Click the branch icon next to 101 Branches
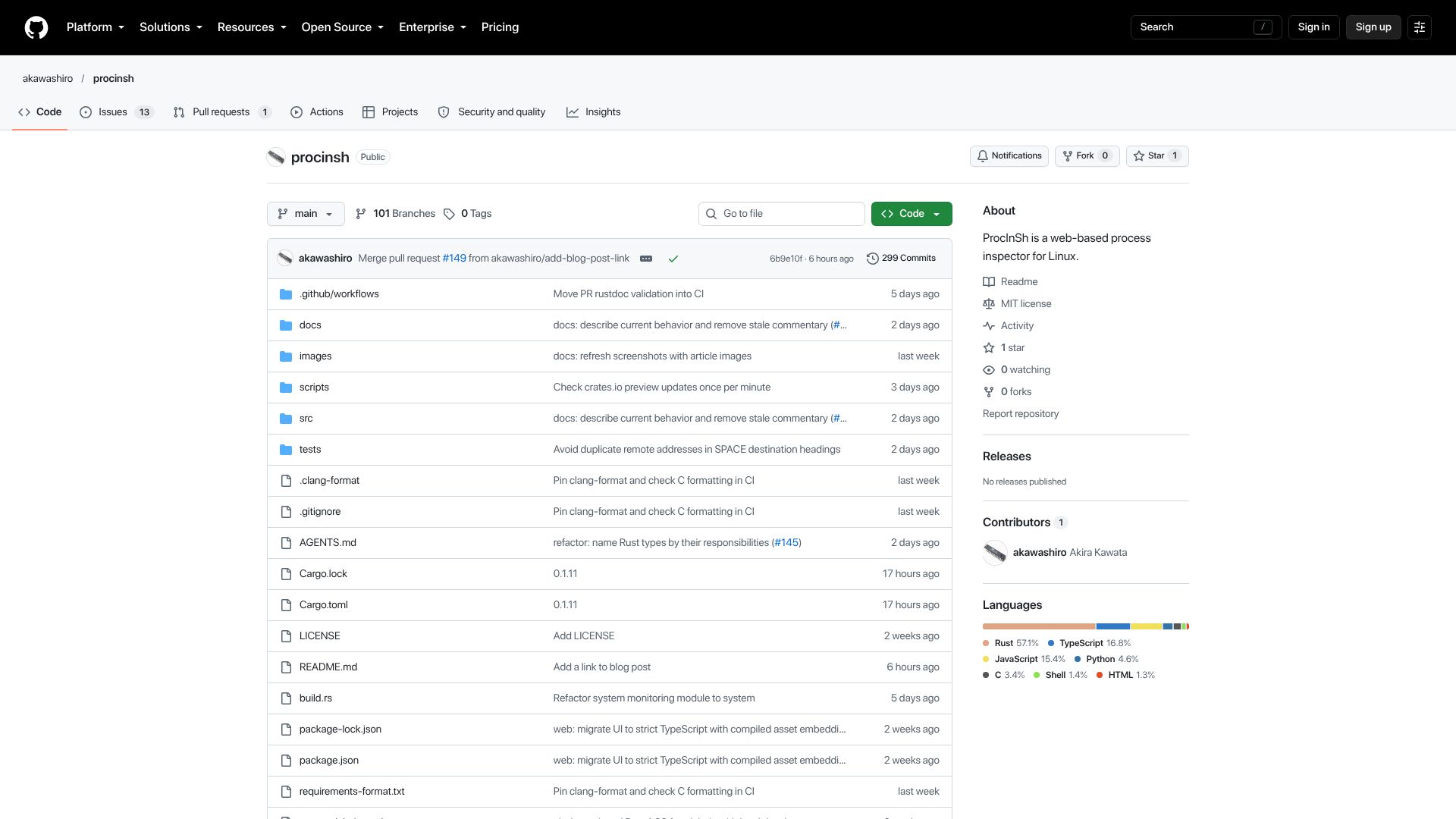Image resolution: width=1456 pixels, height=819 pixels. tap(361, 214)
